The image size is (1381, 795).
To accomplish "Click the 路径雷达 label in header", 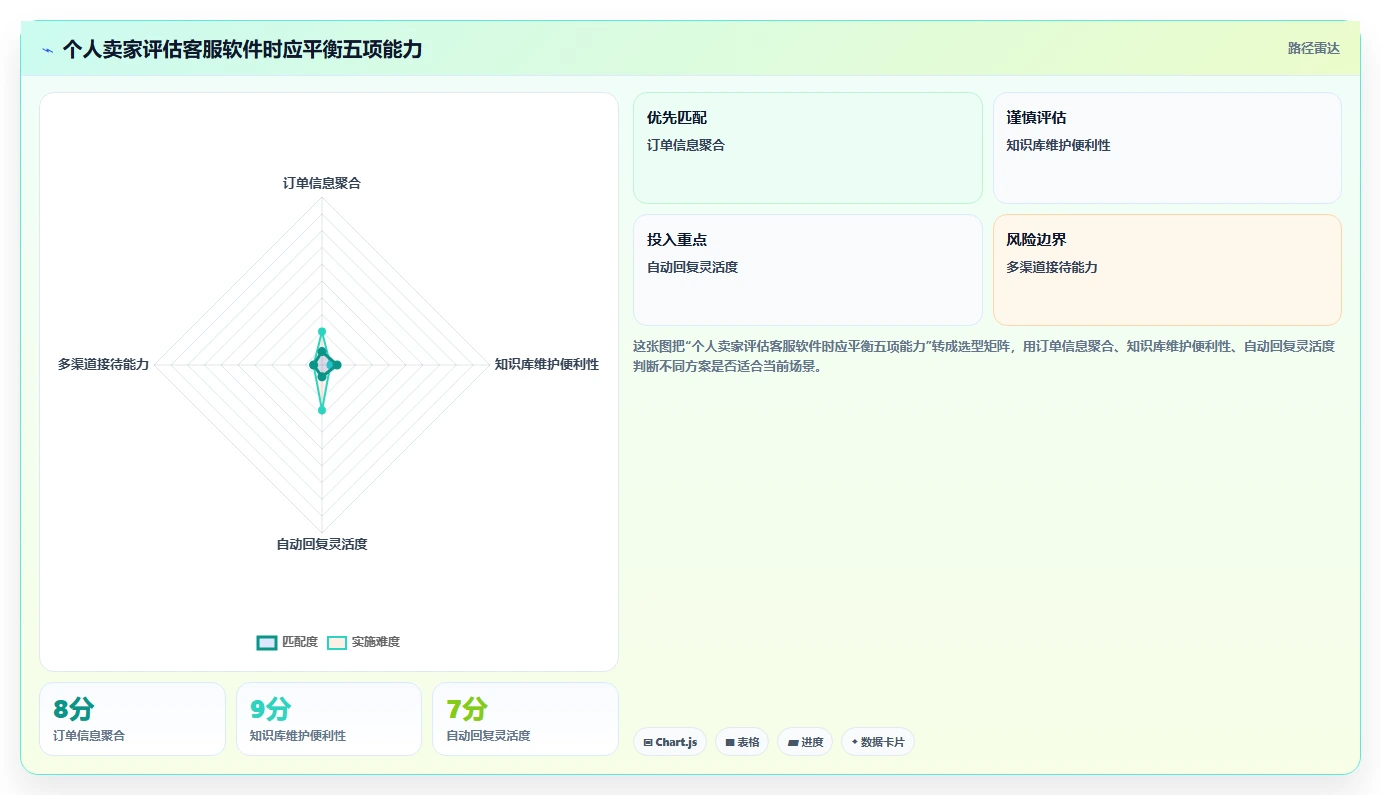I will (x=1313, y=48).
